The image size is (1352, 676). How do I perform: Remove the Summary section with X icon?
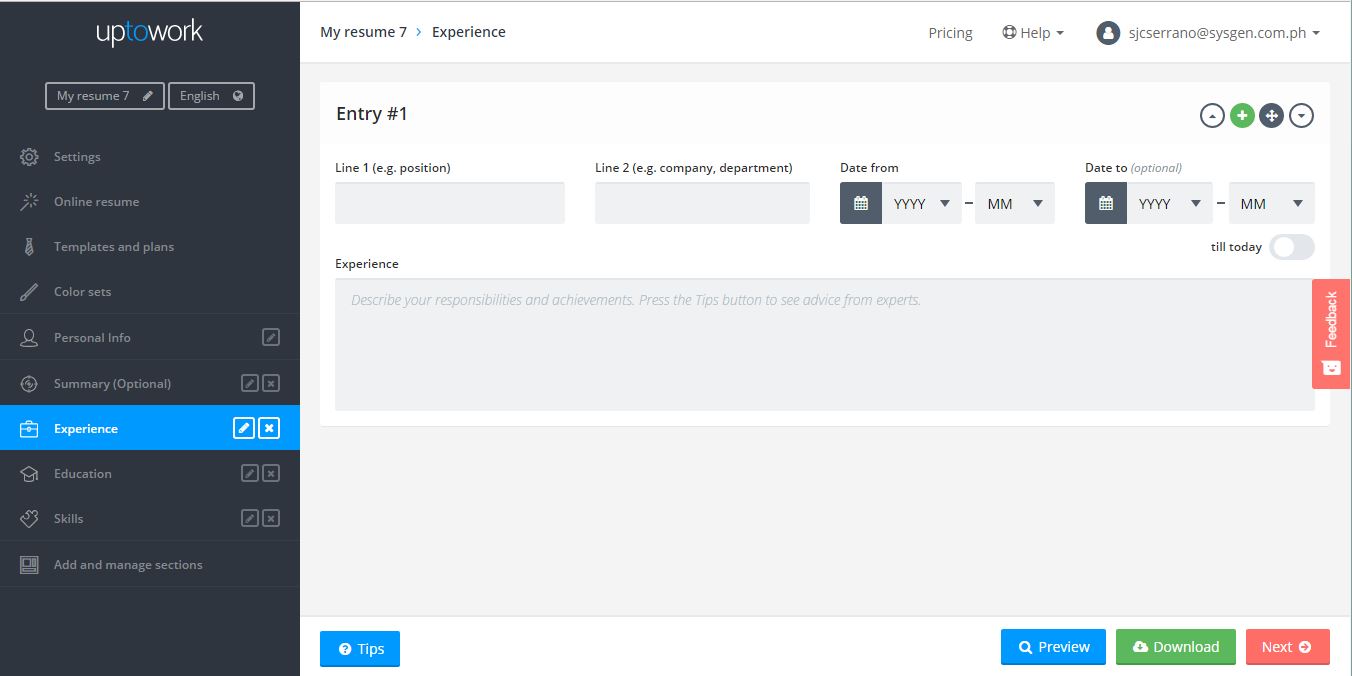pos(271,384)
